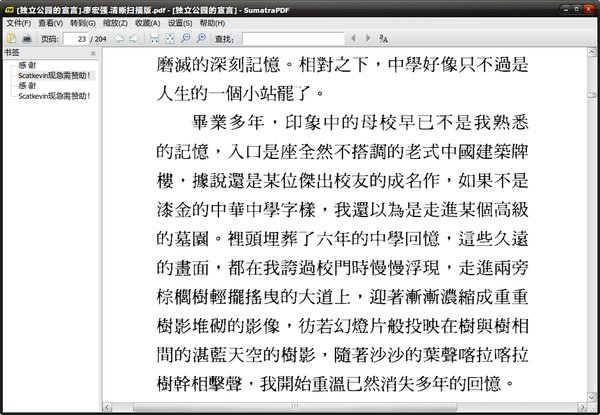Open the 设置(S) menu
This screenshot has width=600, height=415.
pyautogui.click(x=180, y=23)
